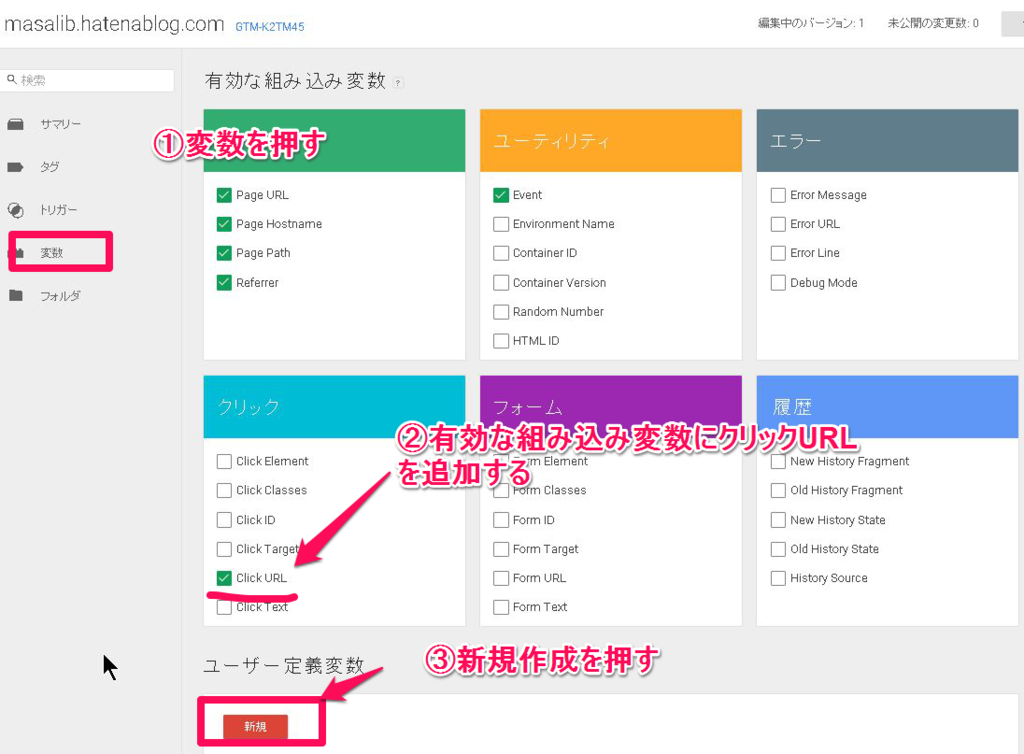
Task: Check the New History State checkbox
Action: pyautogui.click(x=778, y=520)
